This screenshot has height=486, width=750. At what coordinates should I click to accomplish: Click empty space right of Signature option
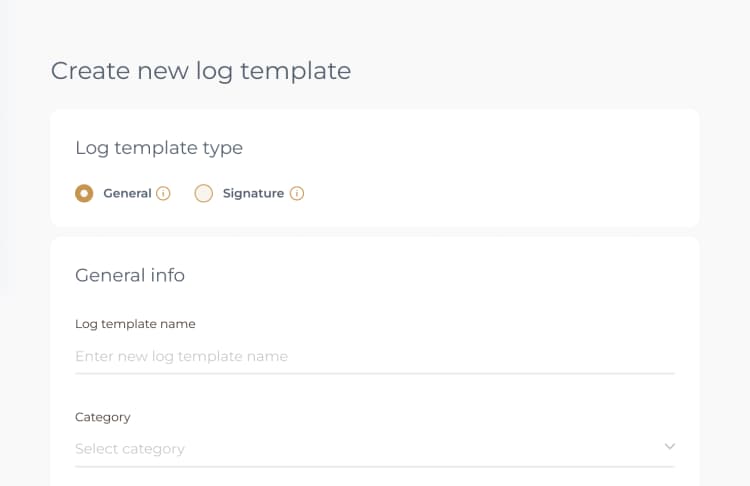point(500,194)
